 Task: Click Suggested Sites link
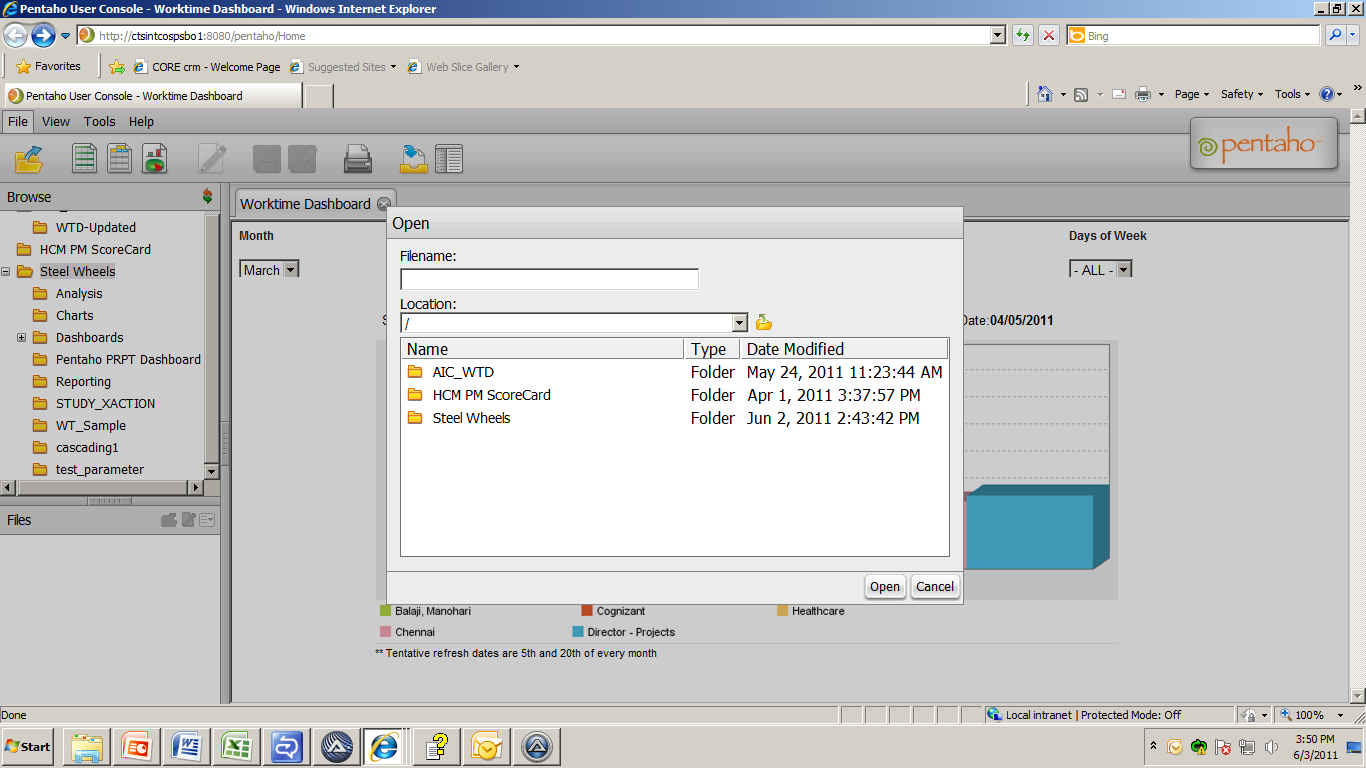pos(342,67)
